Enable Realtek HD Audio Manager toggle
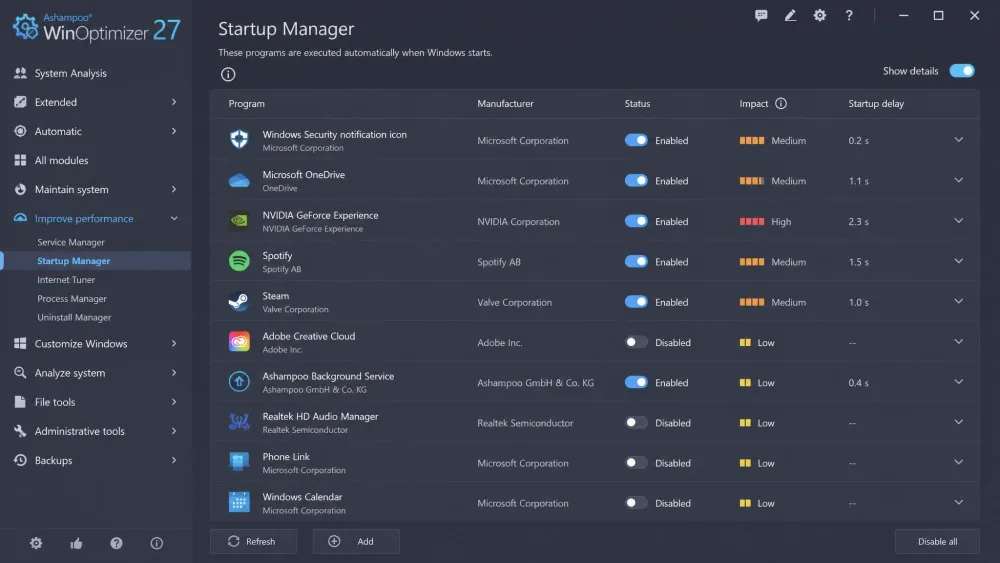 [636, 423]
